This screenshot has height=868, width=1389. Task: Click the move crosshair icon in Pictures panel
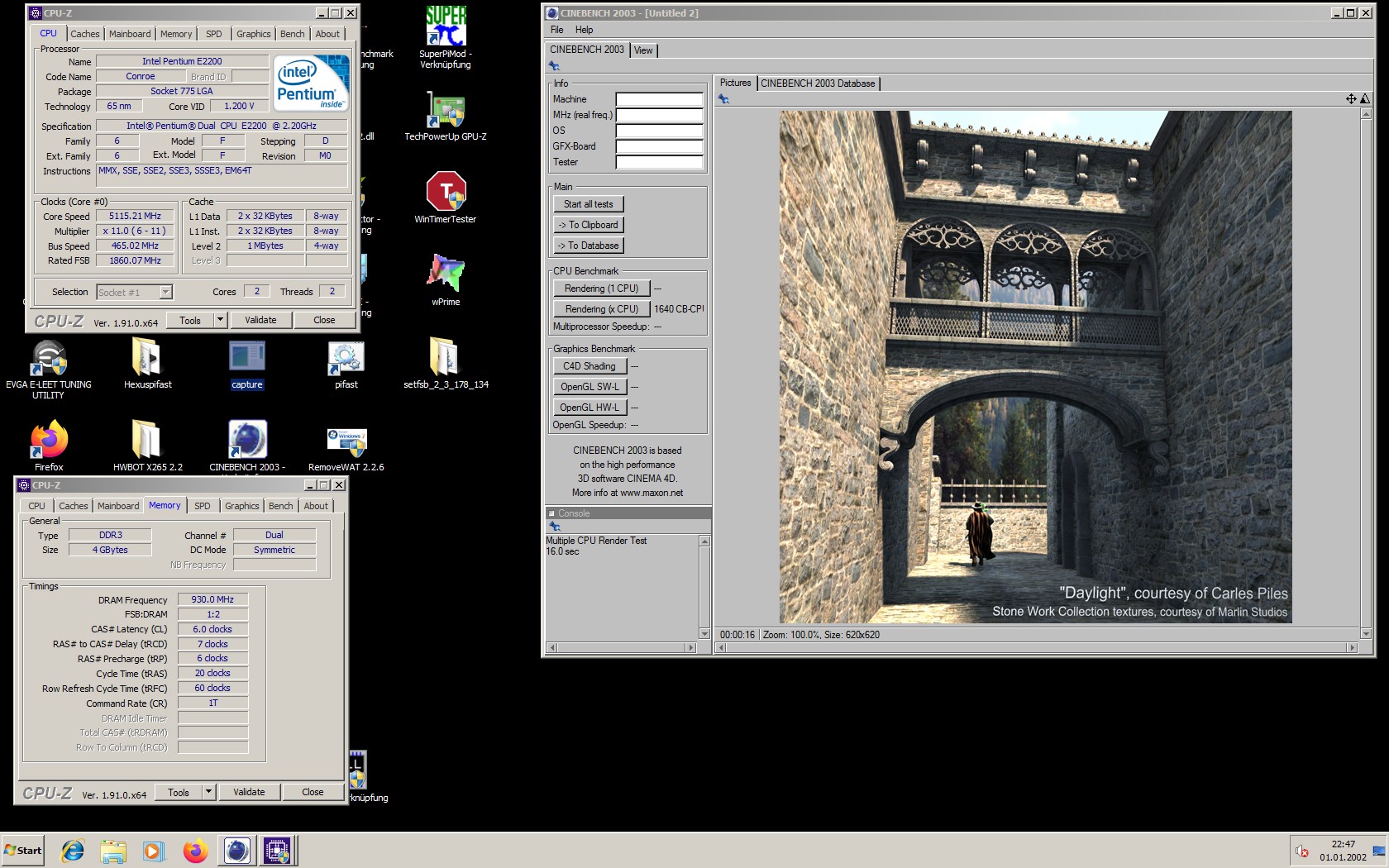(x=1351, y=98)
